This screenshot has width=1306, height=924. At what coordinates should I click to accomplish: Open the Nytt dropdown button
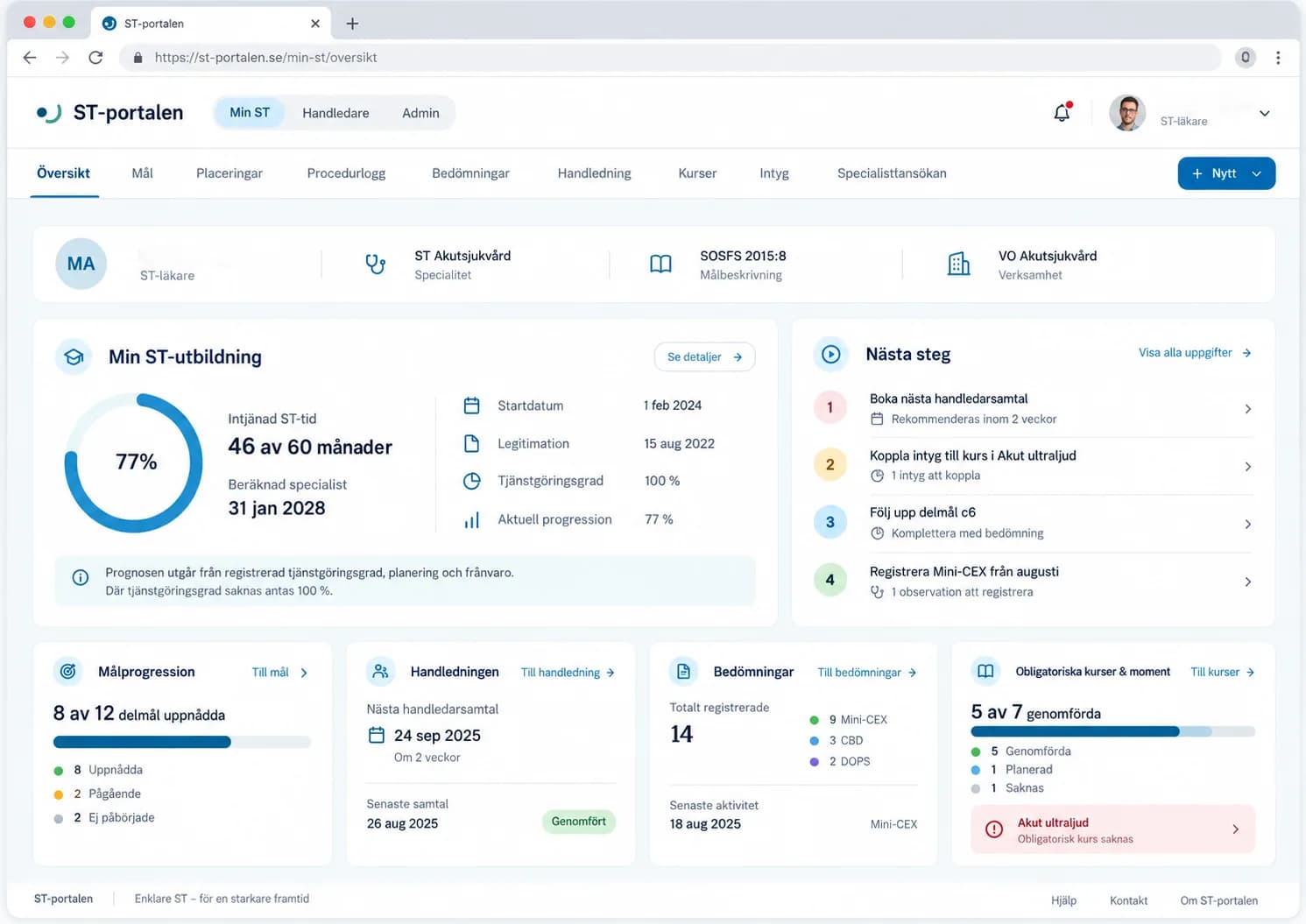click(1226, 173)
